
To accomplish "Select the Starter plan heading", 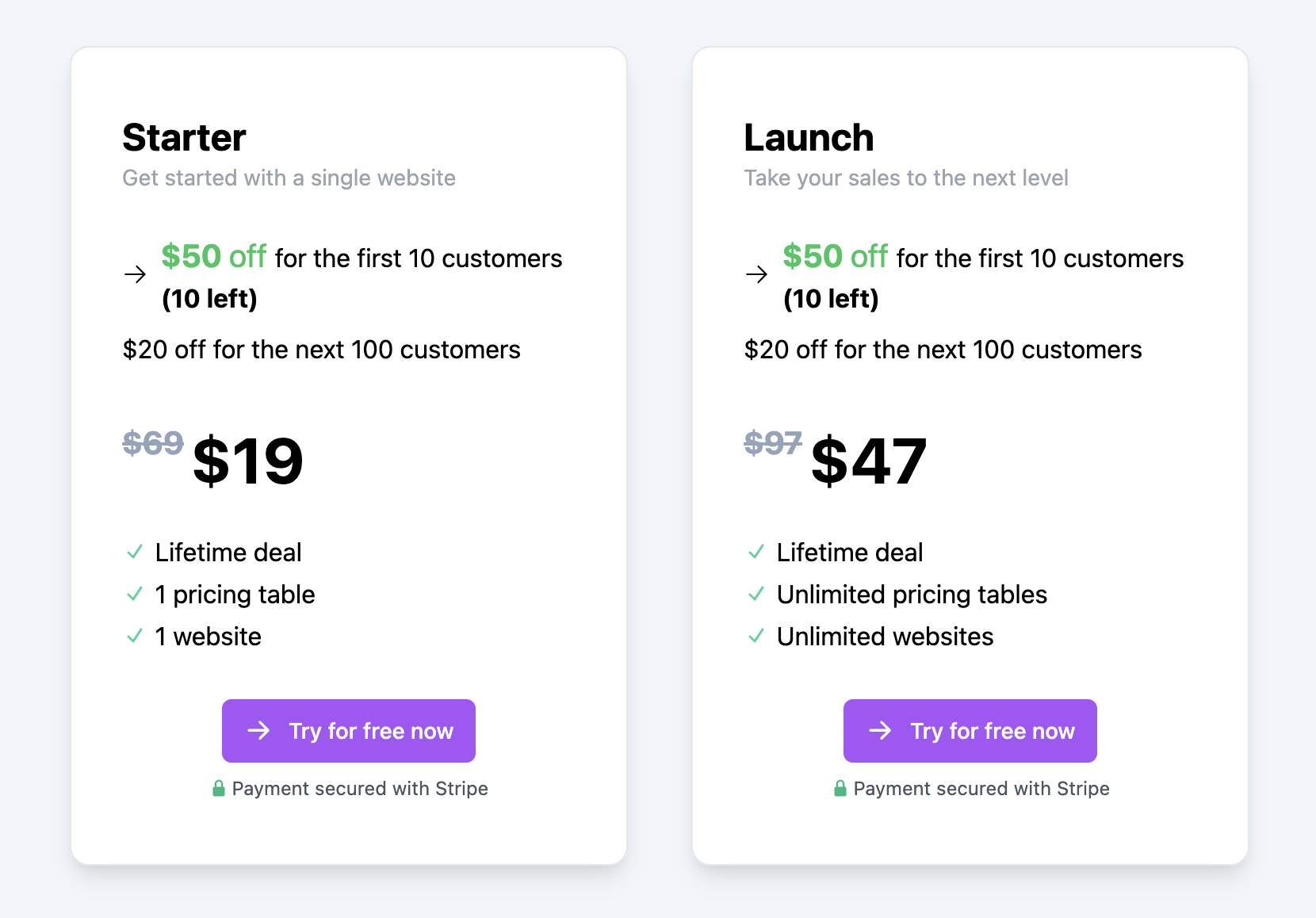I will pos(184,138).
